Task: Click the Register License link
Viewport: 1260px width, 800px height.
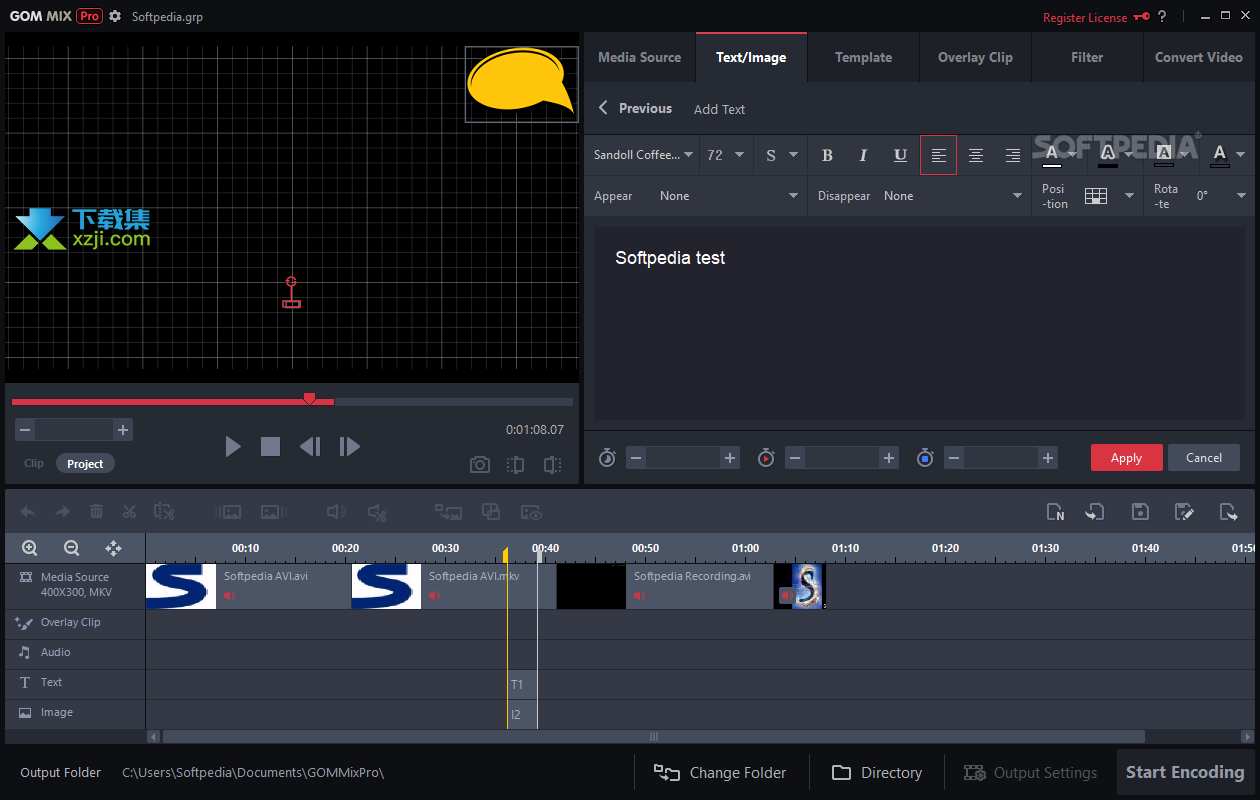Action: point(1085,17)
